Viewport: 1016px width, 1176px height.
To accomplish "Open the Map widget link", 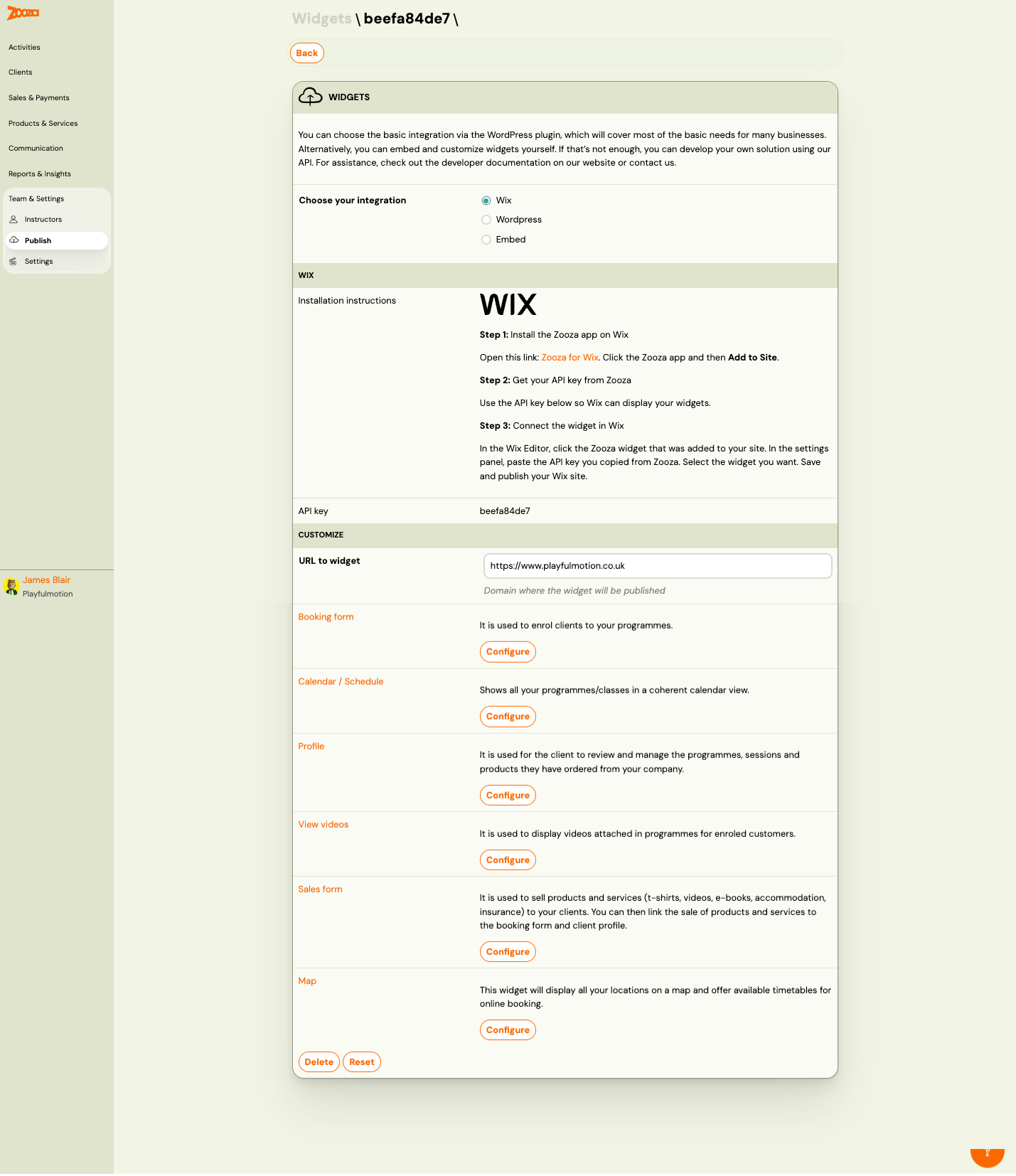I will (307, 981).
